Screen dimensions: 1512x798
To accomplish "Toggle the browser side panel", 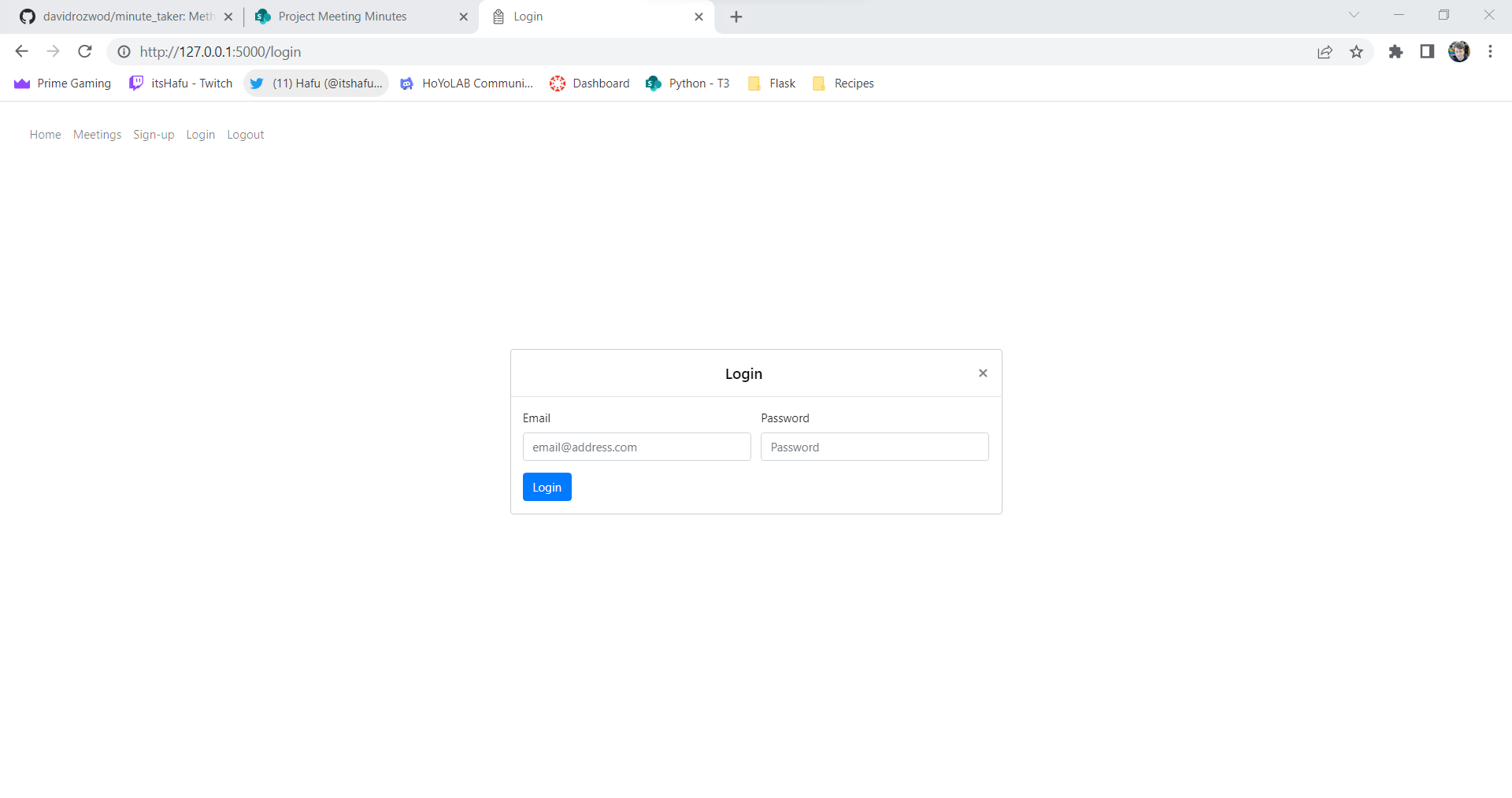I will click(1427, 51).
